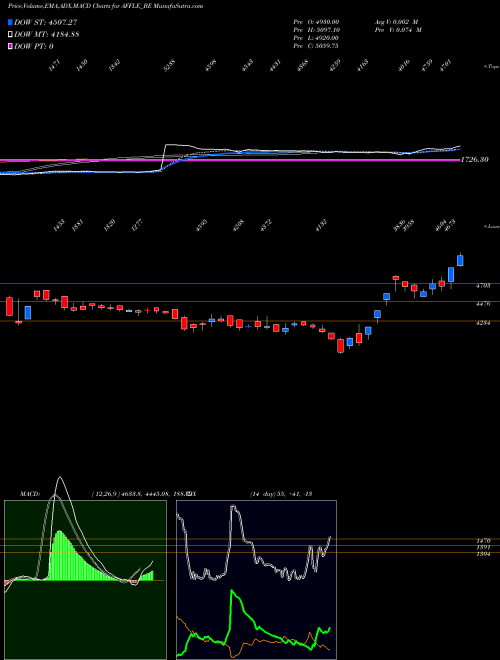
Task: Click the '(12,26,9)' MACD parameters text
Action: click(104, 494)
